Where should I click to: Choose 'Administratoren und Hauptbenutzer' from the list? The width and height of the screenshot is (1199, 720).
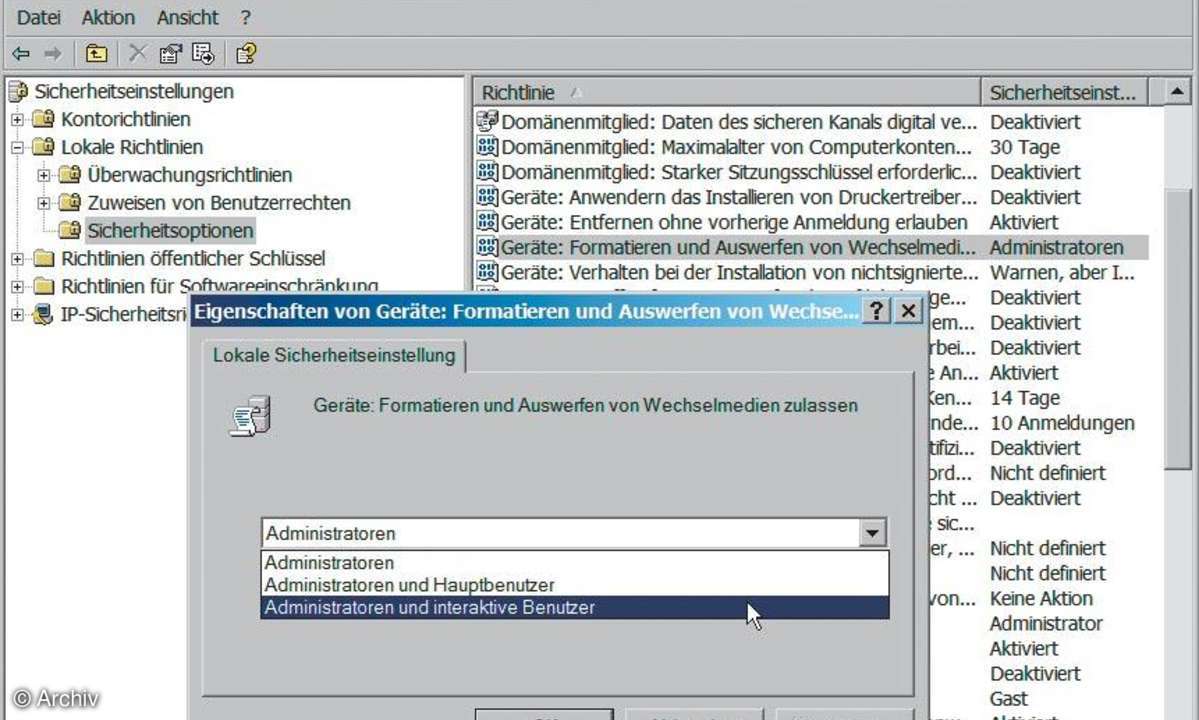point(410,585)
